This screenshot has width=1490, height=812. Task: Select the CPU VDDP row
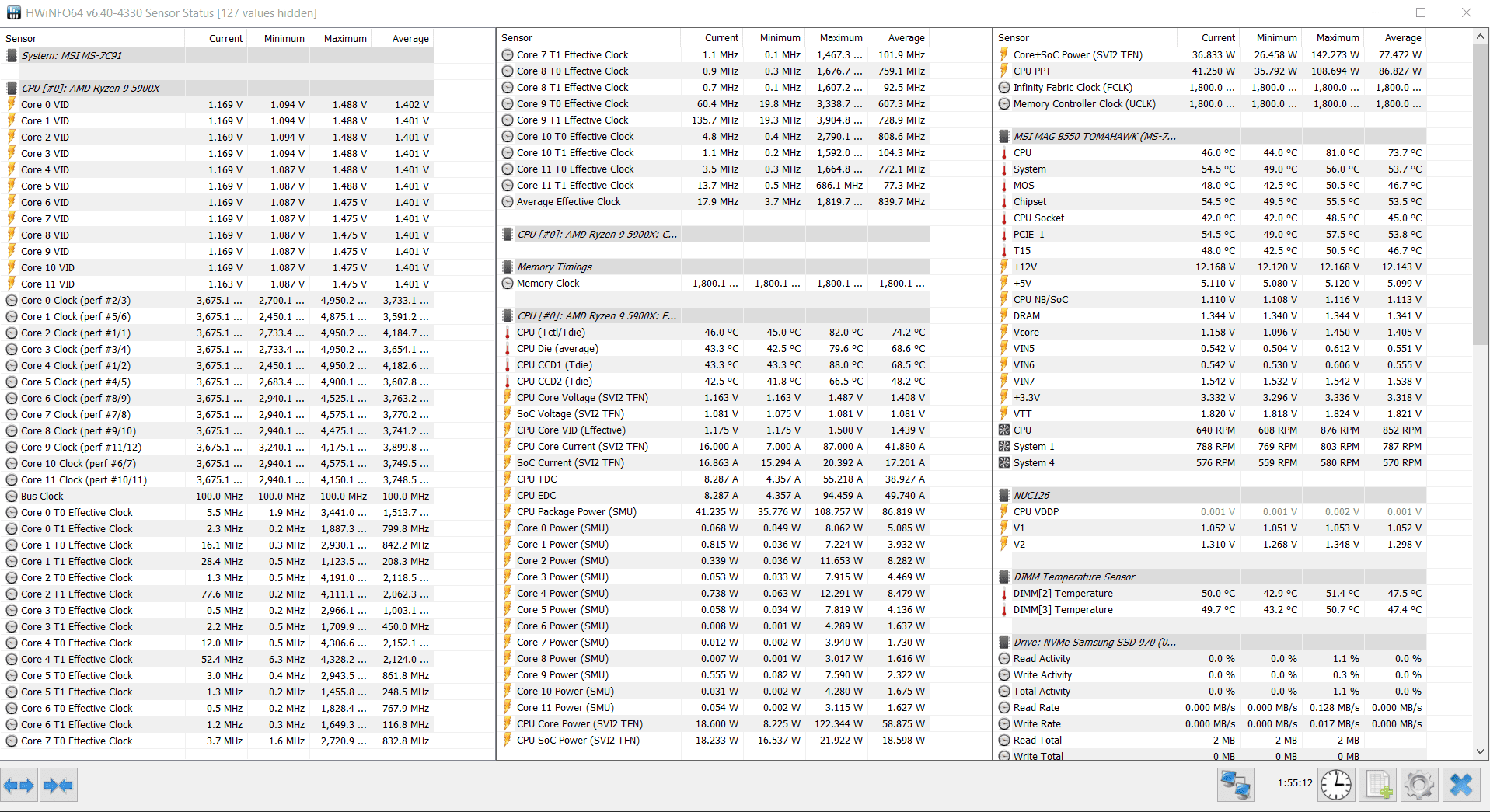coord(1211,511)
